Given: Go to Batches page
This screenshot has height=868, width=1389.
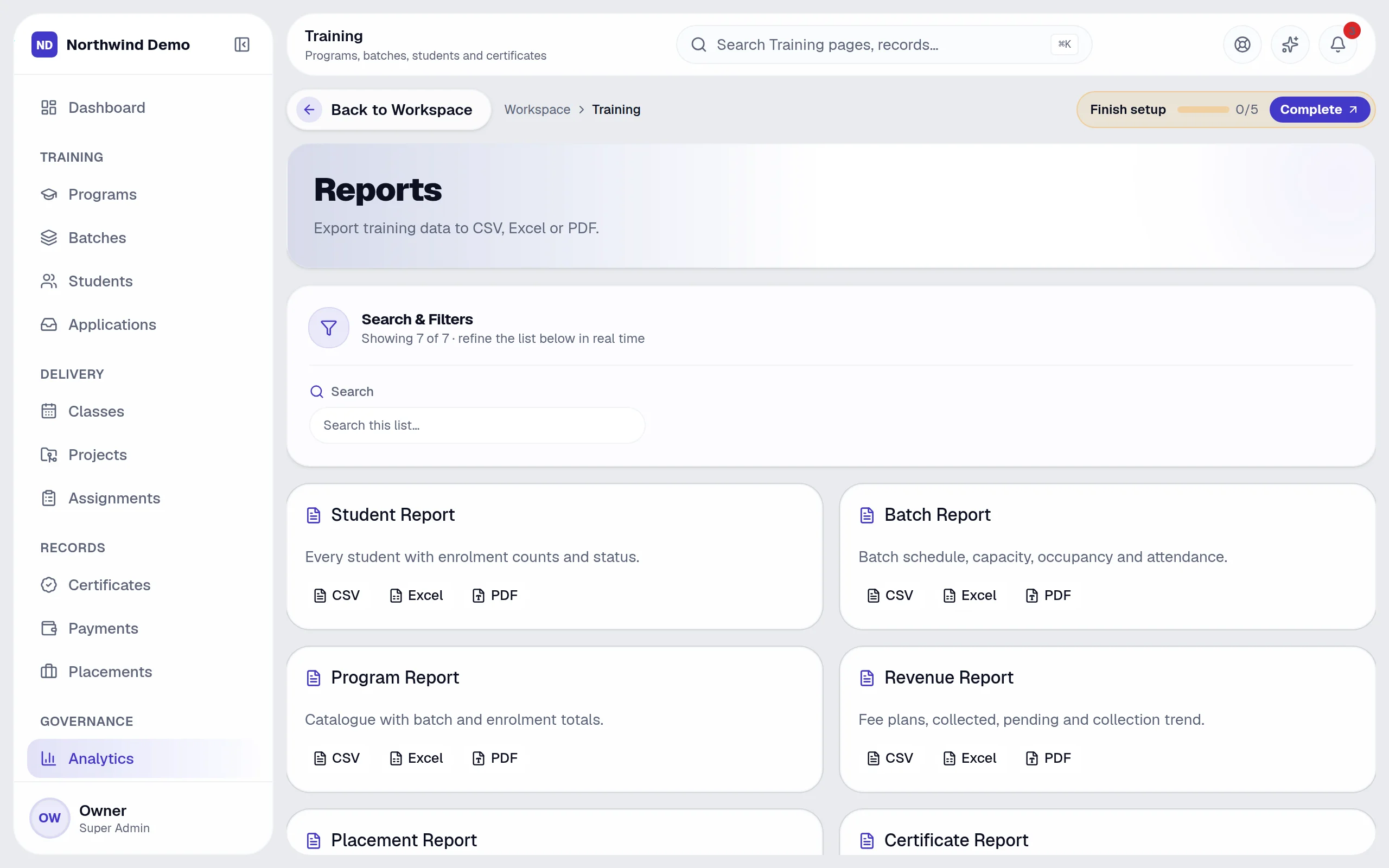Looking at the screenshot, I should click(143, 238).
